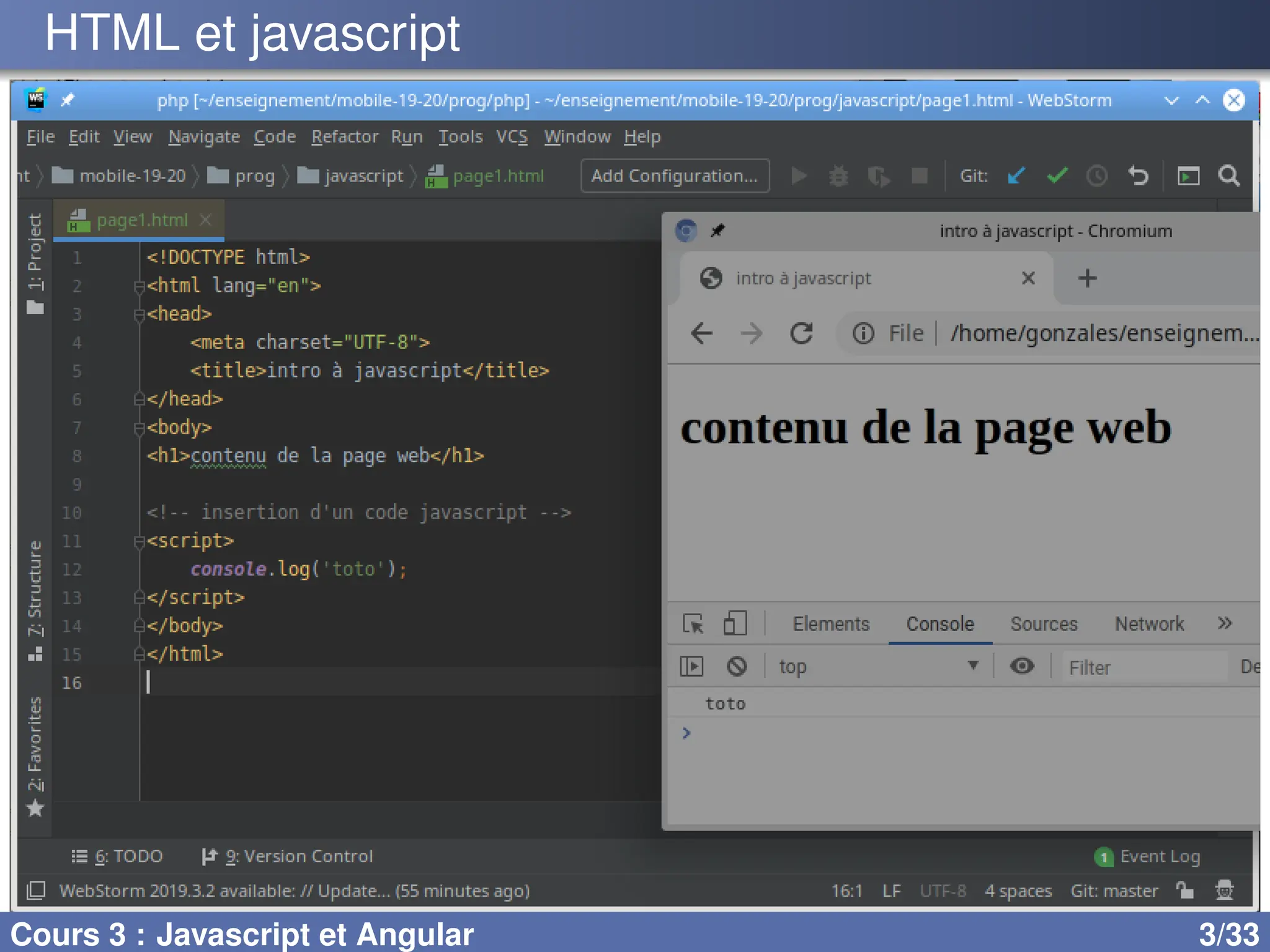The image size is (1270, 952).
Task: Open the 1: Project tool window
Action: point(35,263)
